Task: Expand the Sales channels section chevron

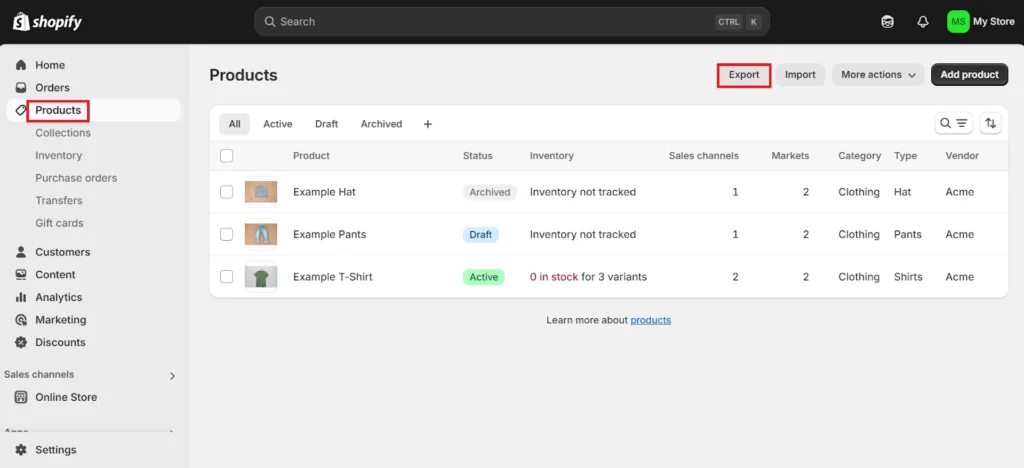Action: tap(172, 376)
